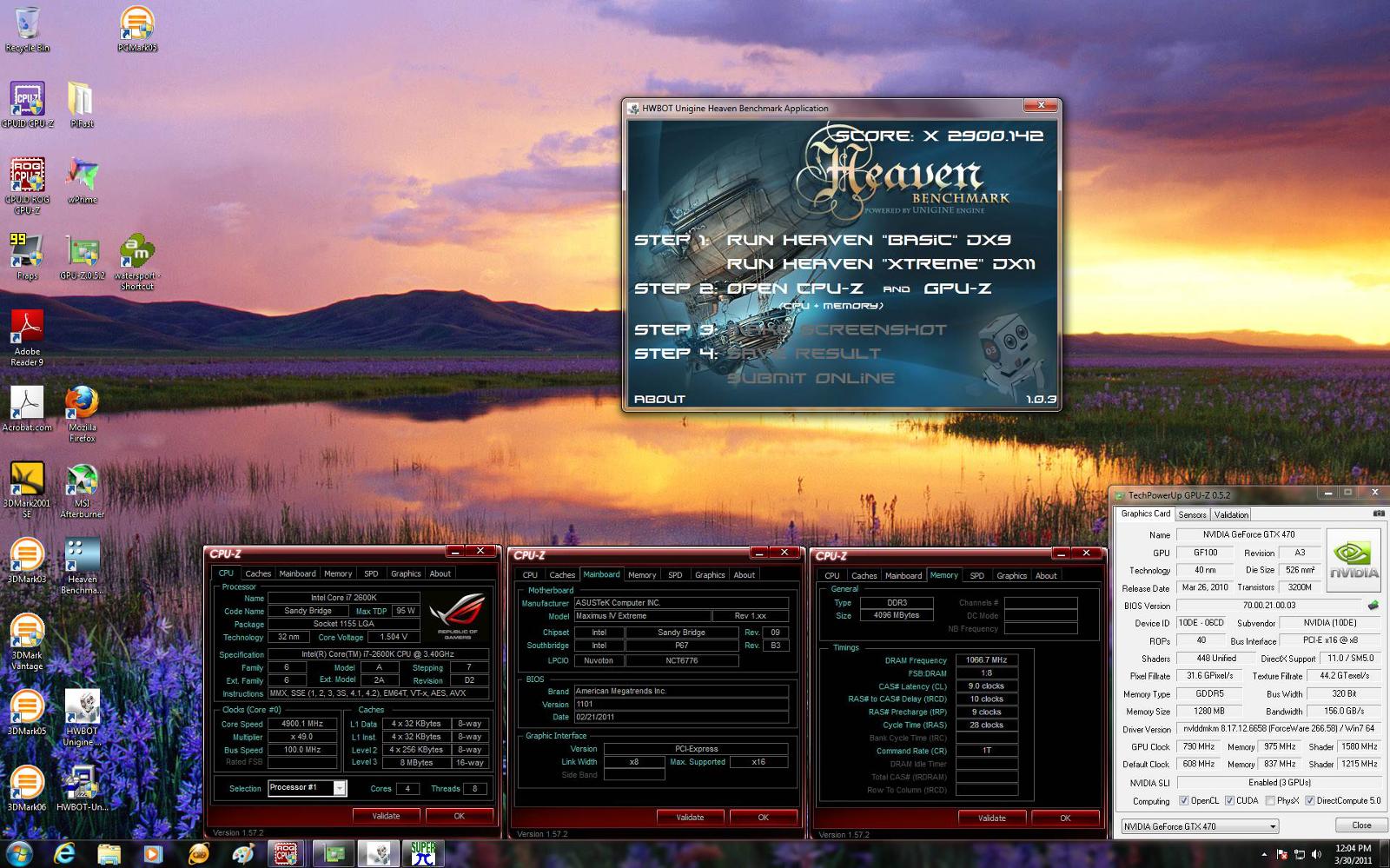Launch the 3DMark05 desktop shortcut
Image resolution: width=1390 pixels, height=868 pixels.
pyautogui.click(x=27, y=712)
